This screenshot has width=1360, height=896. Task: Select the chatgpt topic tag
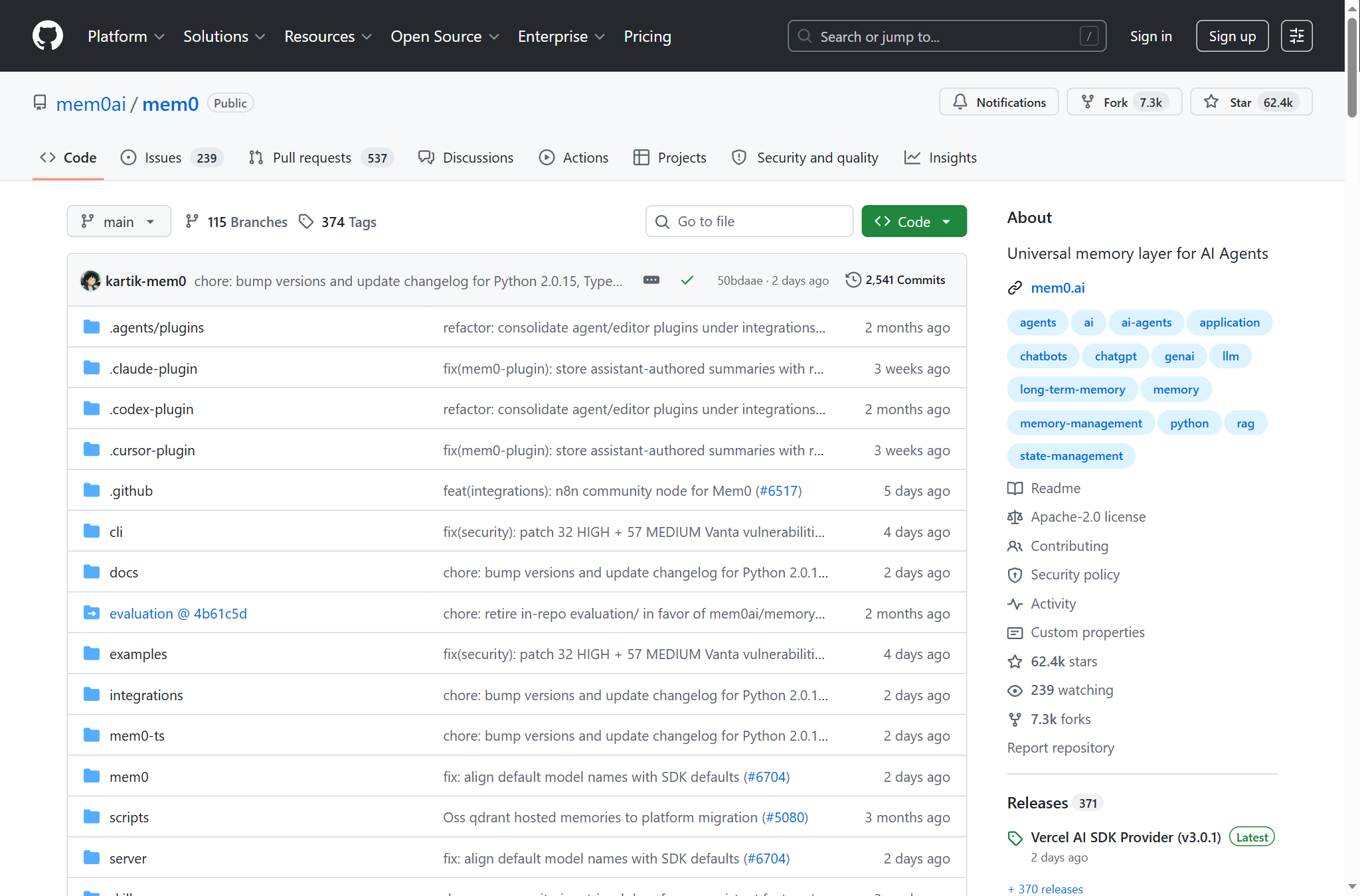tap(1116, 356)
